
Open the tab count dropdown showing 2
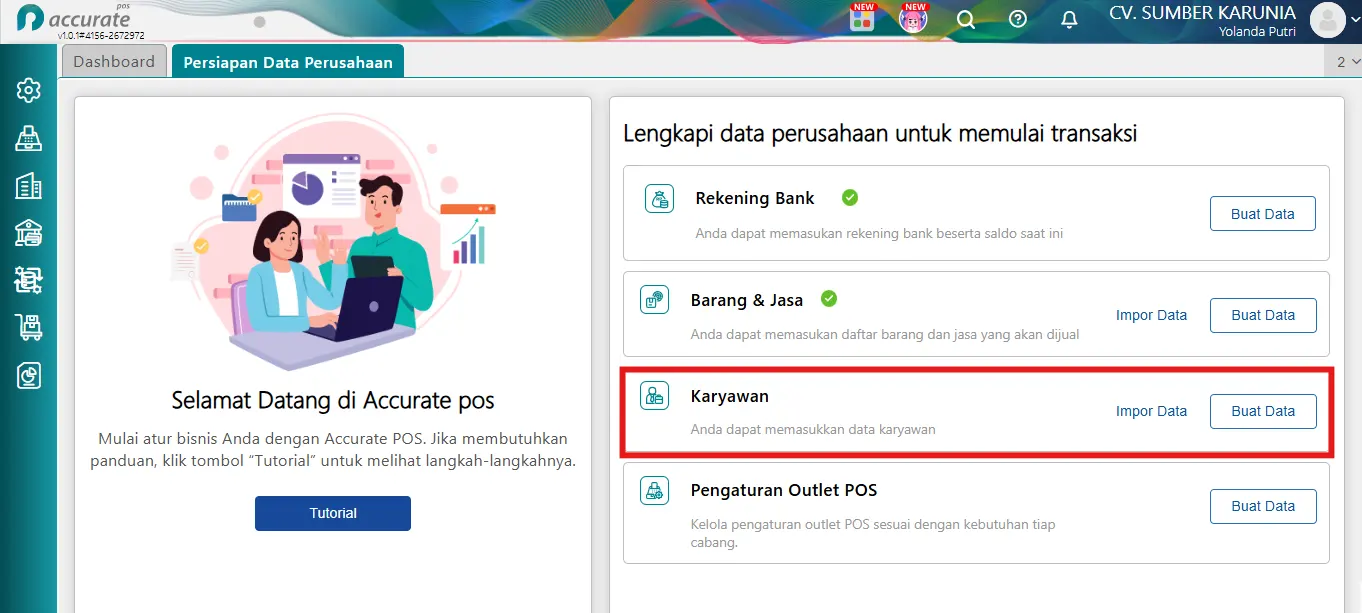coord(1345,62)
